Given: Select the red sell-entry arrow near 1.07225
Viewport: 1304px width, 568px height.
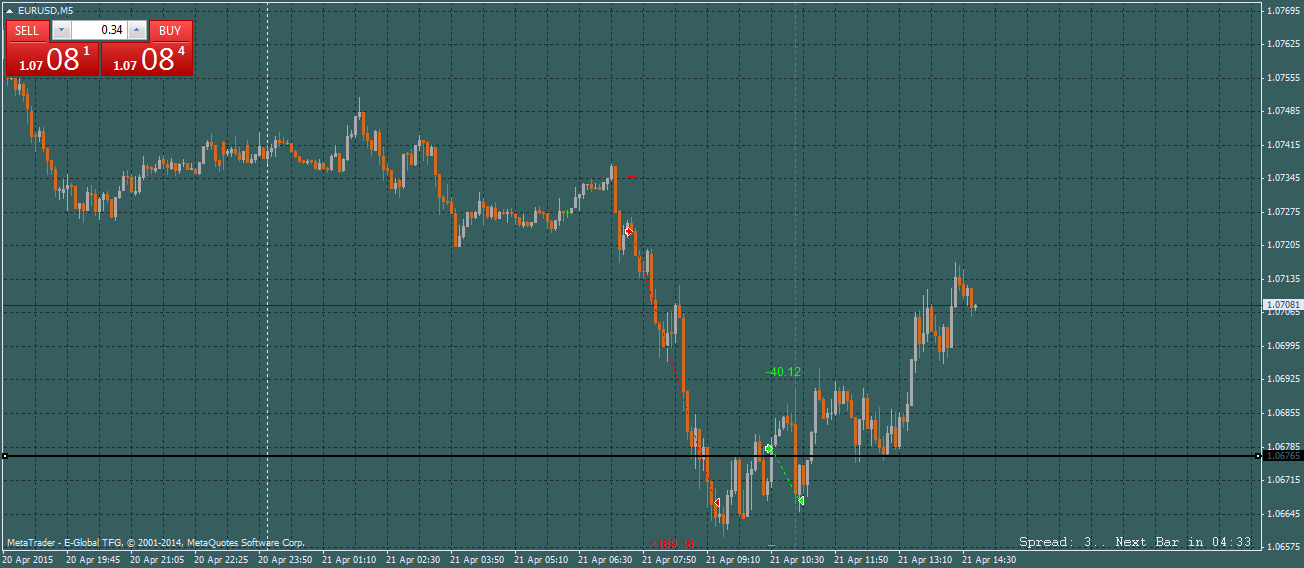Looking at the screenshot, I should pos(629,231).
